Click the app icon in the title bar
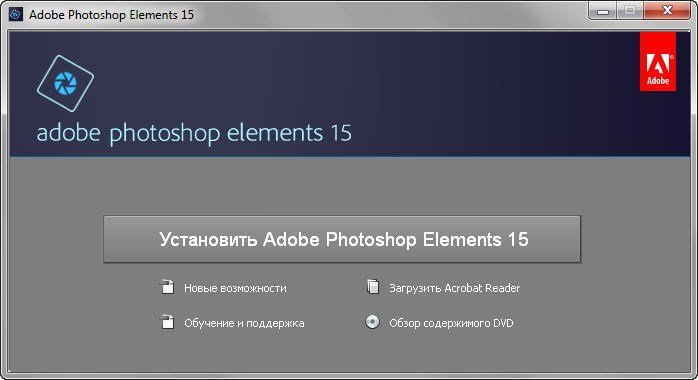 [x=16, y=14]
